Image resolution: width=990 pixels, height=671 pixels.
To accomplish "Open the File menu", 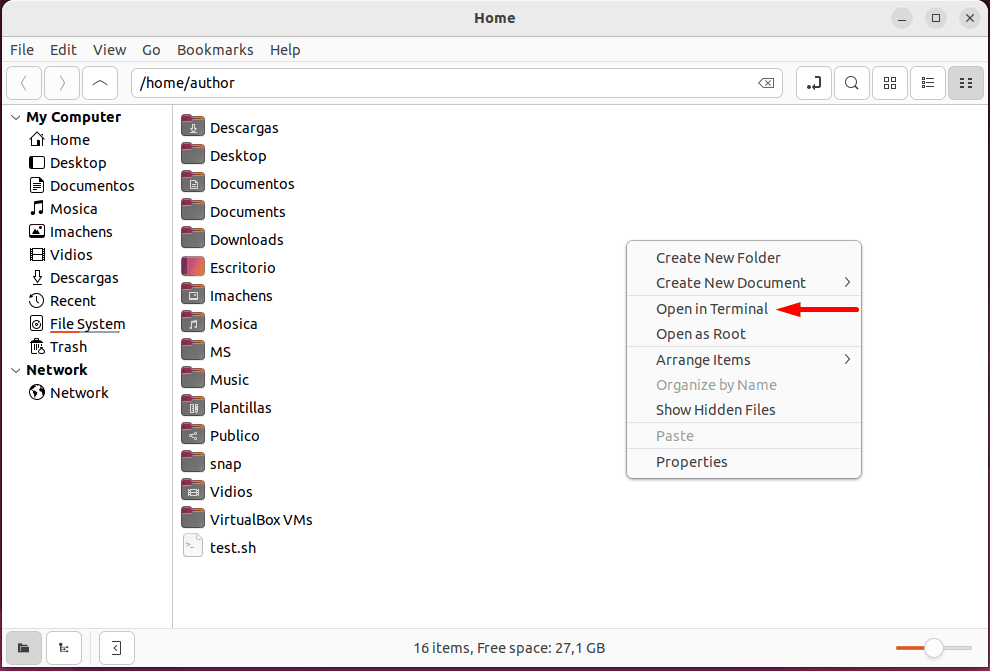I will click(22, 50).
